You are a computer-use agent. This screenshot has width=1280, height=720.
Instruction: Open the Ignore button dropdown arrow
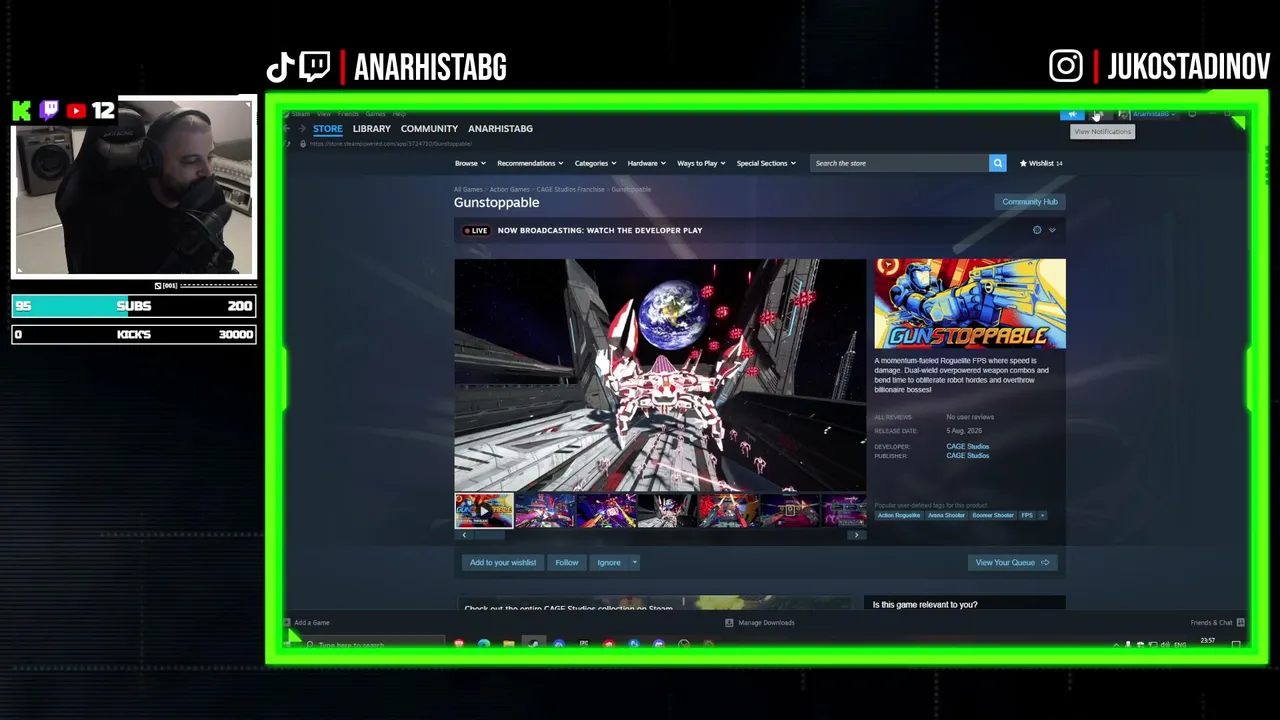[634, 562]
